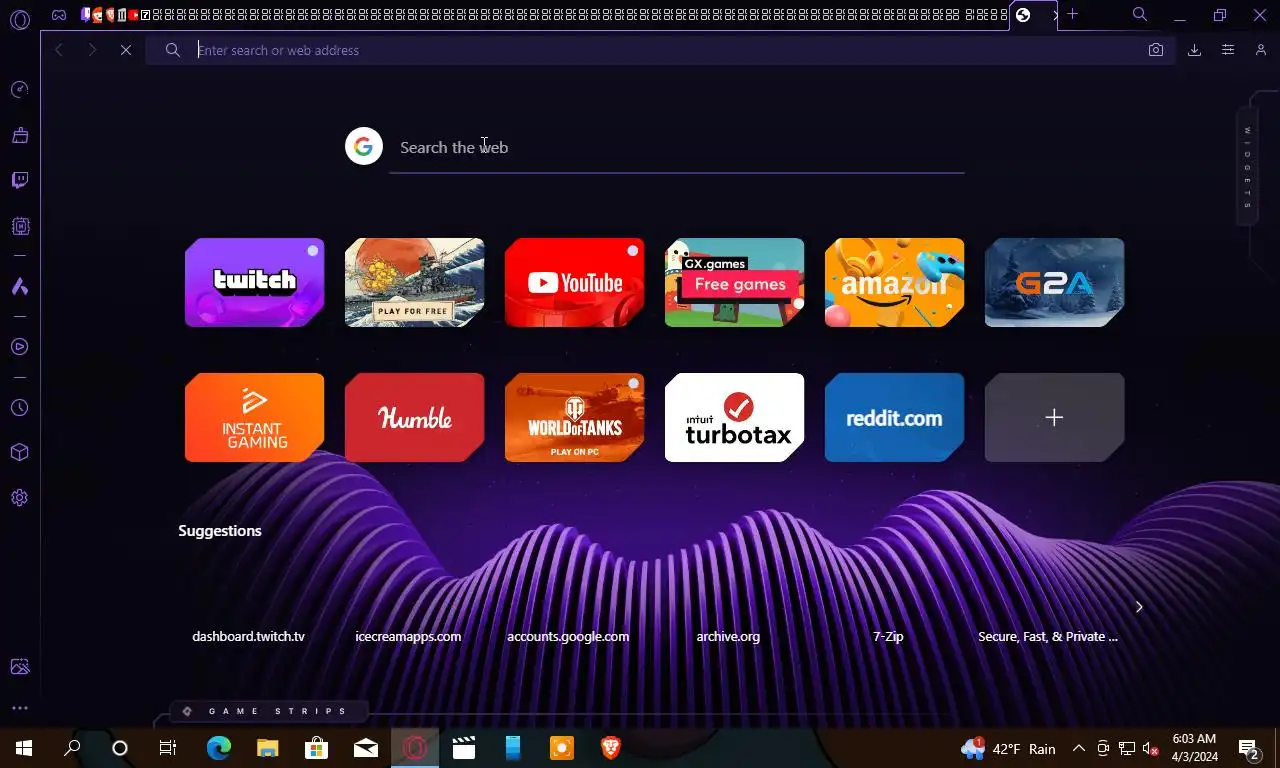The height and width of the screenshot is (768, 1280).
Task: Click the address bar field
Action: coord(660,50)
